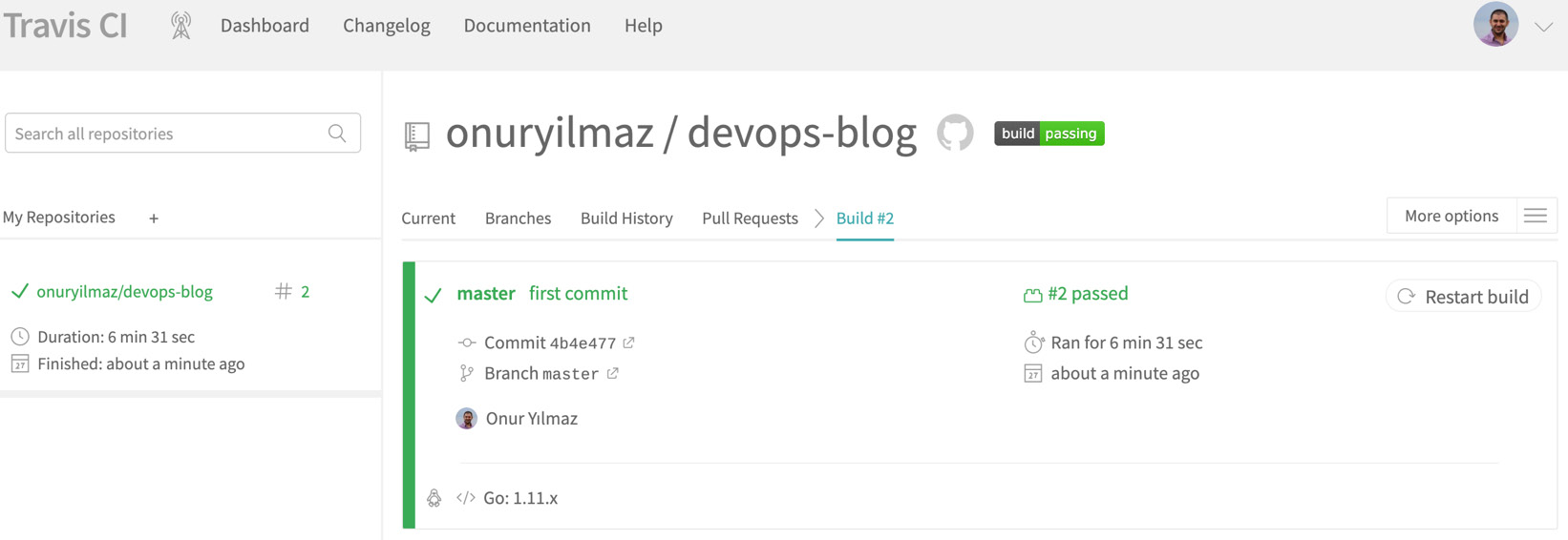Click the git branch icon
Image resolution: width=1568 pixels, height=540 pixels.
tap(467, 373)
